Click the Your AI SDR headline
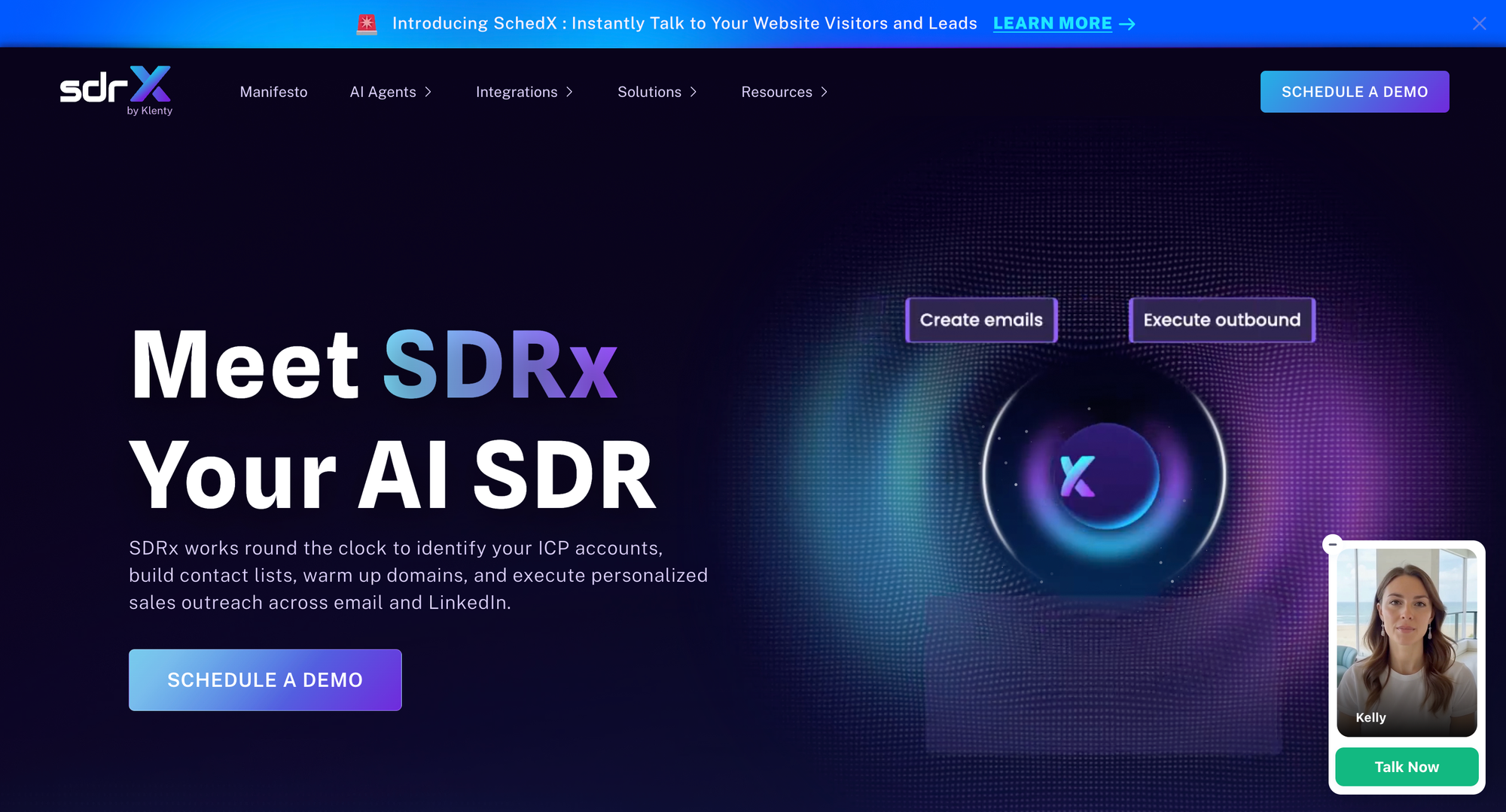This screenshot has height=812, width=1506. click(392, 476)
